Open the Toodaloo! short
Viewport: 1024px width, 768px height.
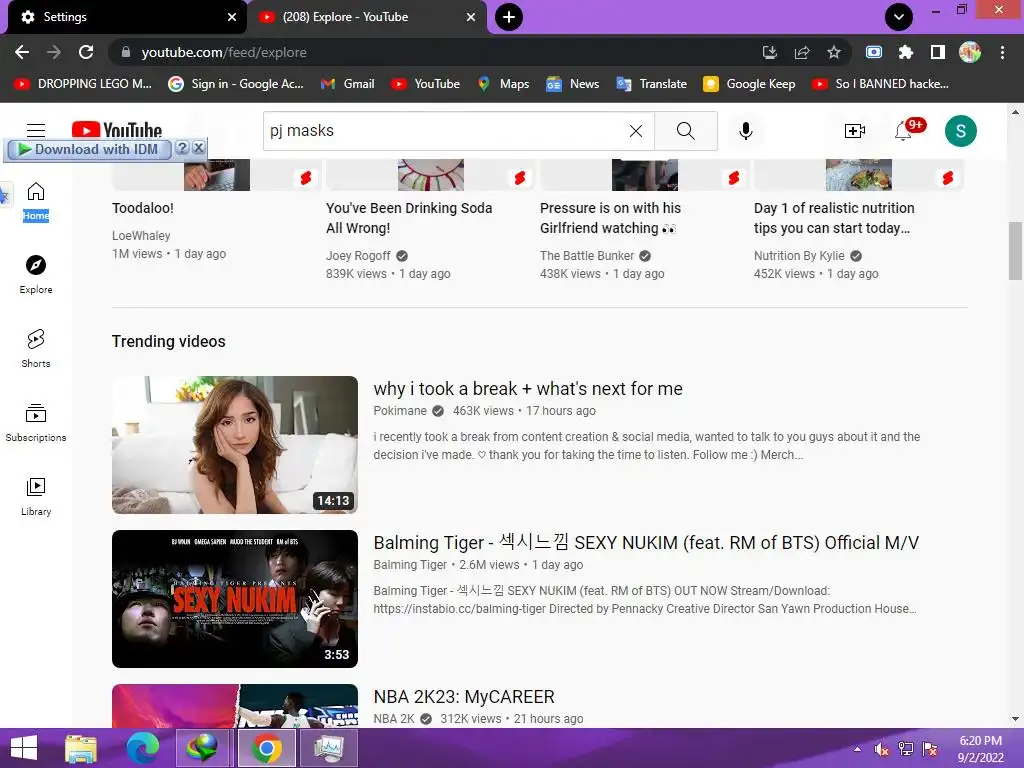coord(142,208)
